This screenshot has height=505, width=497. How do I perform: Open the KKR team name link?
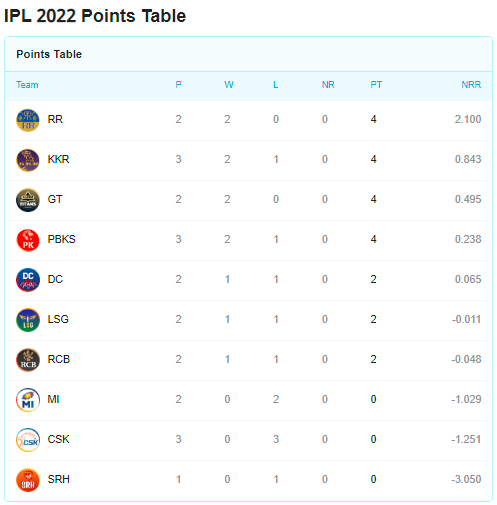[58, 159]
